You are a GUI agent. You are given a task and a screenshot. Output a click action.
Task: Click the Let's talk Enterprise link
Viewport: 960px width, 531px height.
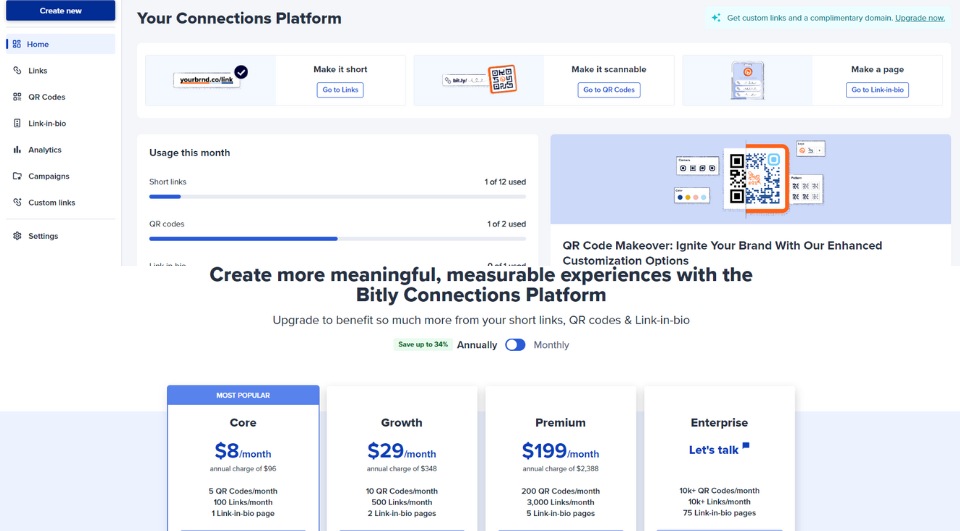714,450
